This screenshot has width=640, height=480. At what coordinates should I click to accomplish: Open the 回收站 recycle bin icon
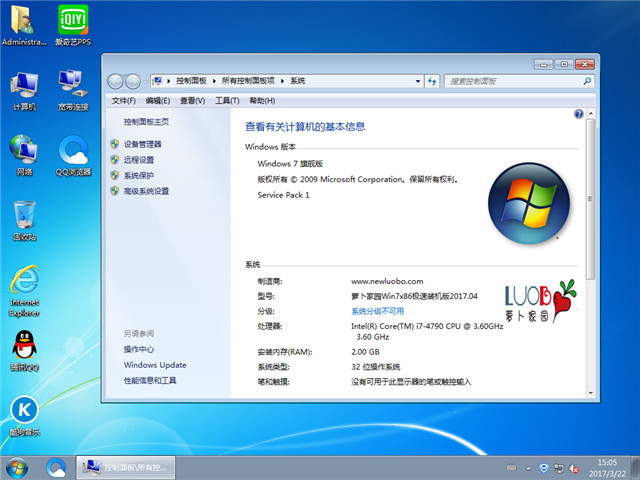click(x=25, y=217)
